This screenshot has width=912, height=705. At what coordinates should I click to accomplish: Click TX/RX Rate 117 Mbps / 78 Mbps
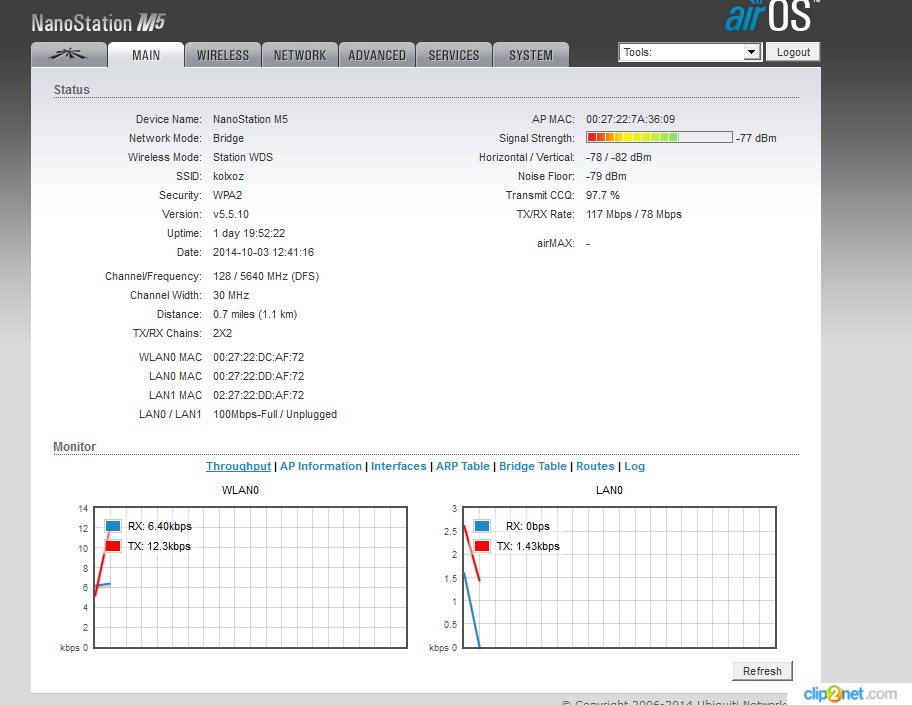click(633, 214)
